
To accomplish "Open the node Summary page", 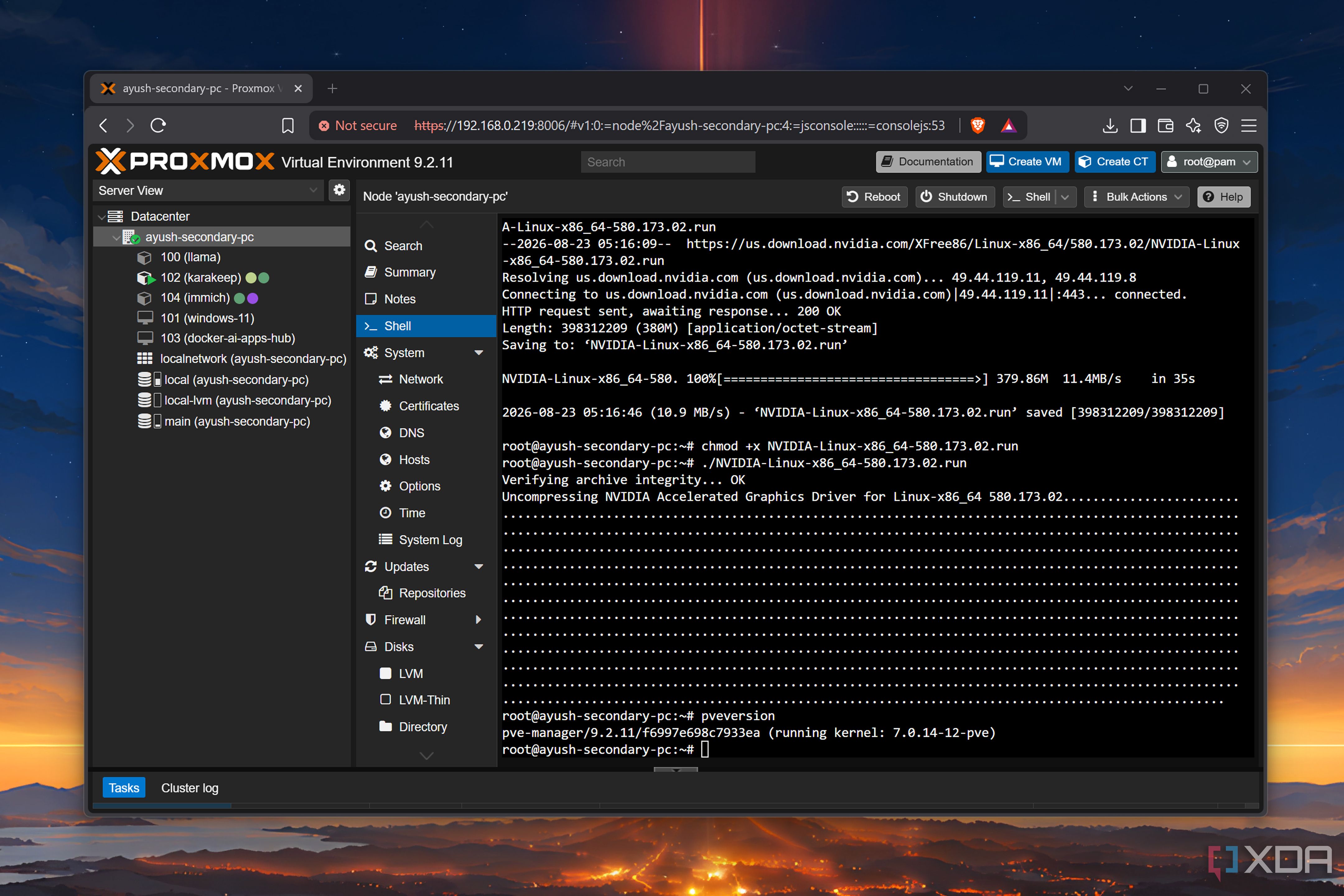I will (426, 272).
